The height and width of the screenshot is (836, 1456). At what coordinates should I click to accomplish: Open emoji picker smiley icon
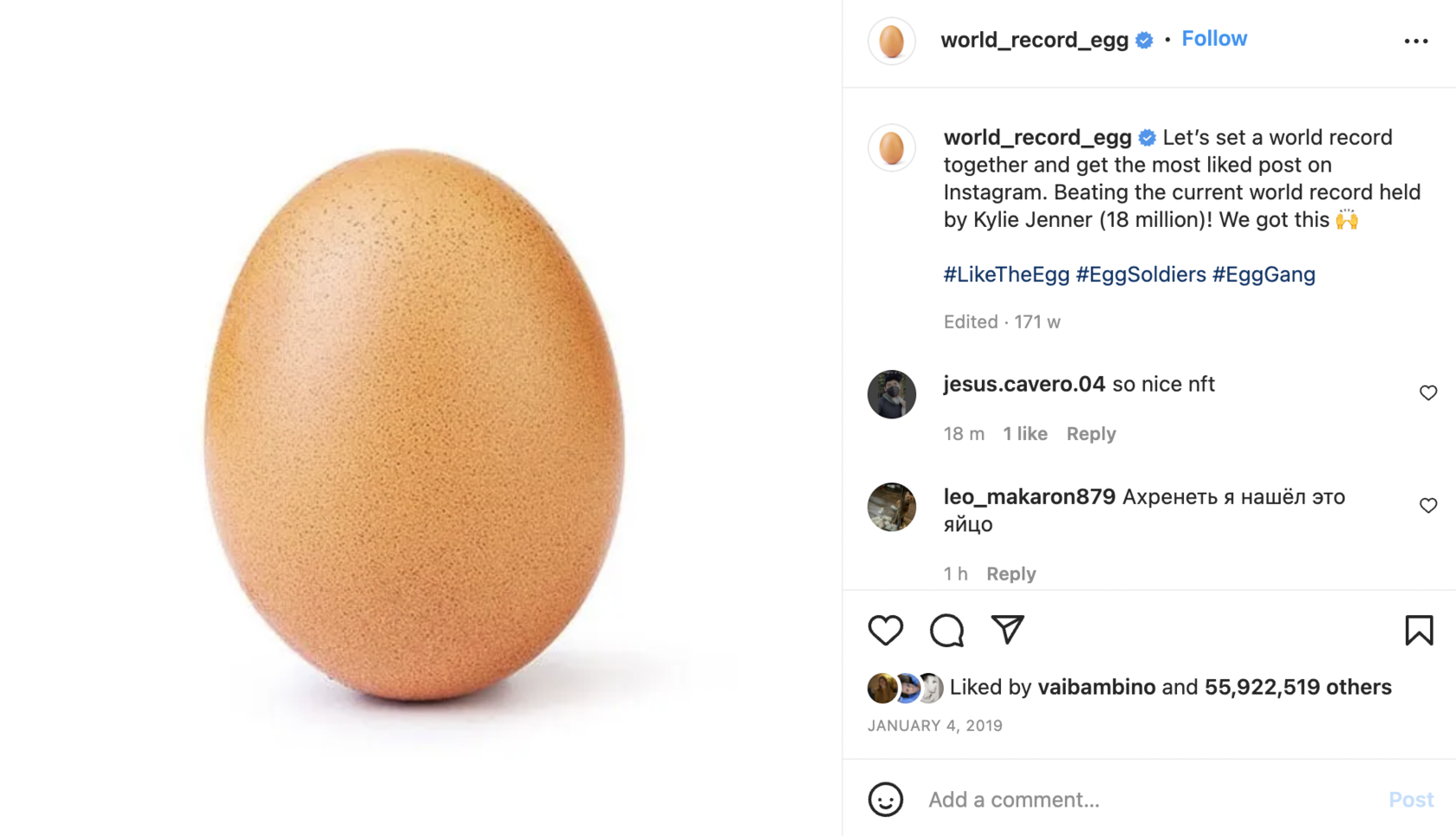[885, 800]
